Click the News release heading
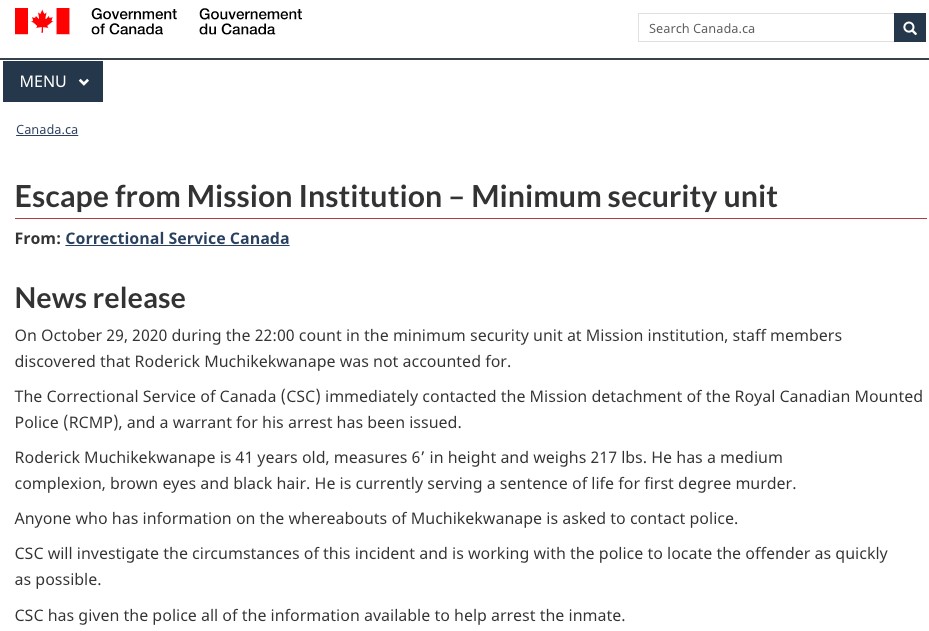Image resolution: width=929 pixels, height=631 pixels. 100,297
